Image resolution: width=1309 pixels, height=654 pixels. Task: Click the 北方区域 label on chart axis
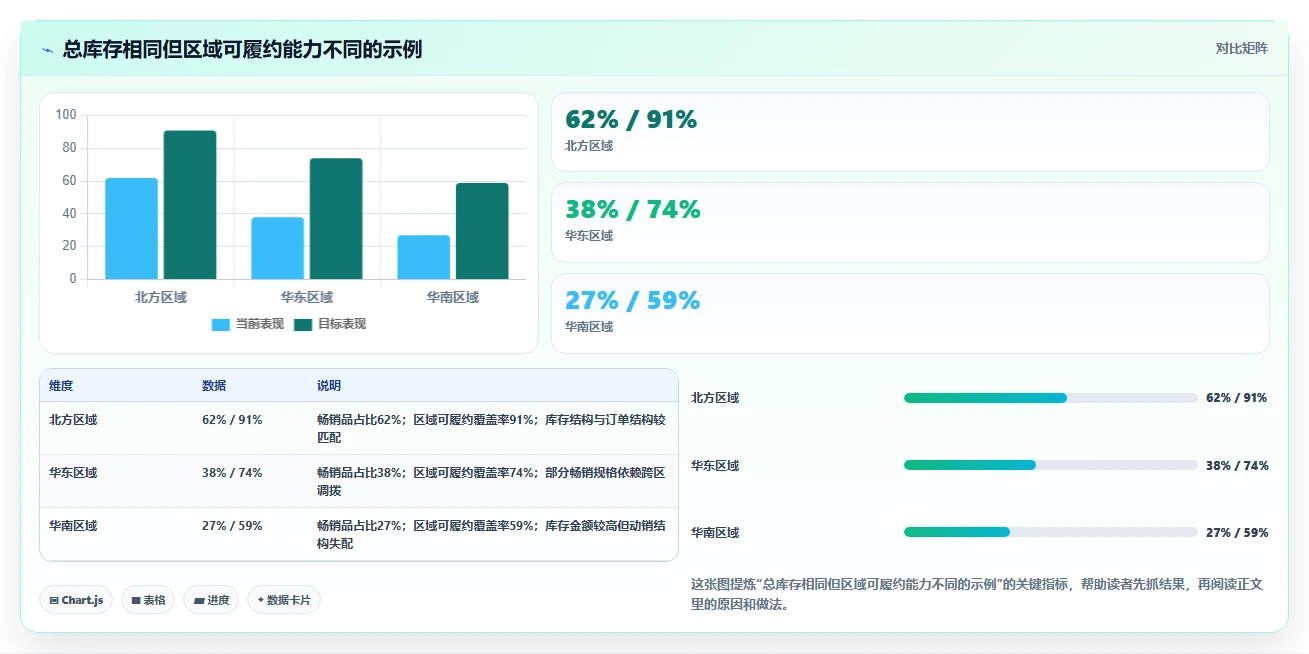click(x=161, y=297)
